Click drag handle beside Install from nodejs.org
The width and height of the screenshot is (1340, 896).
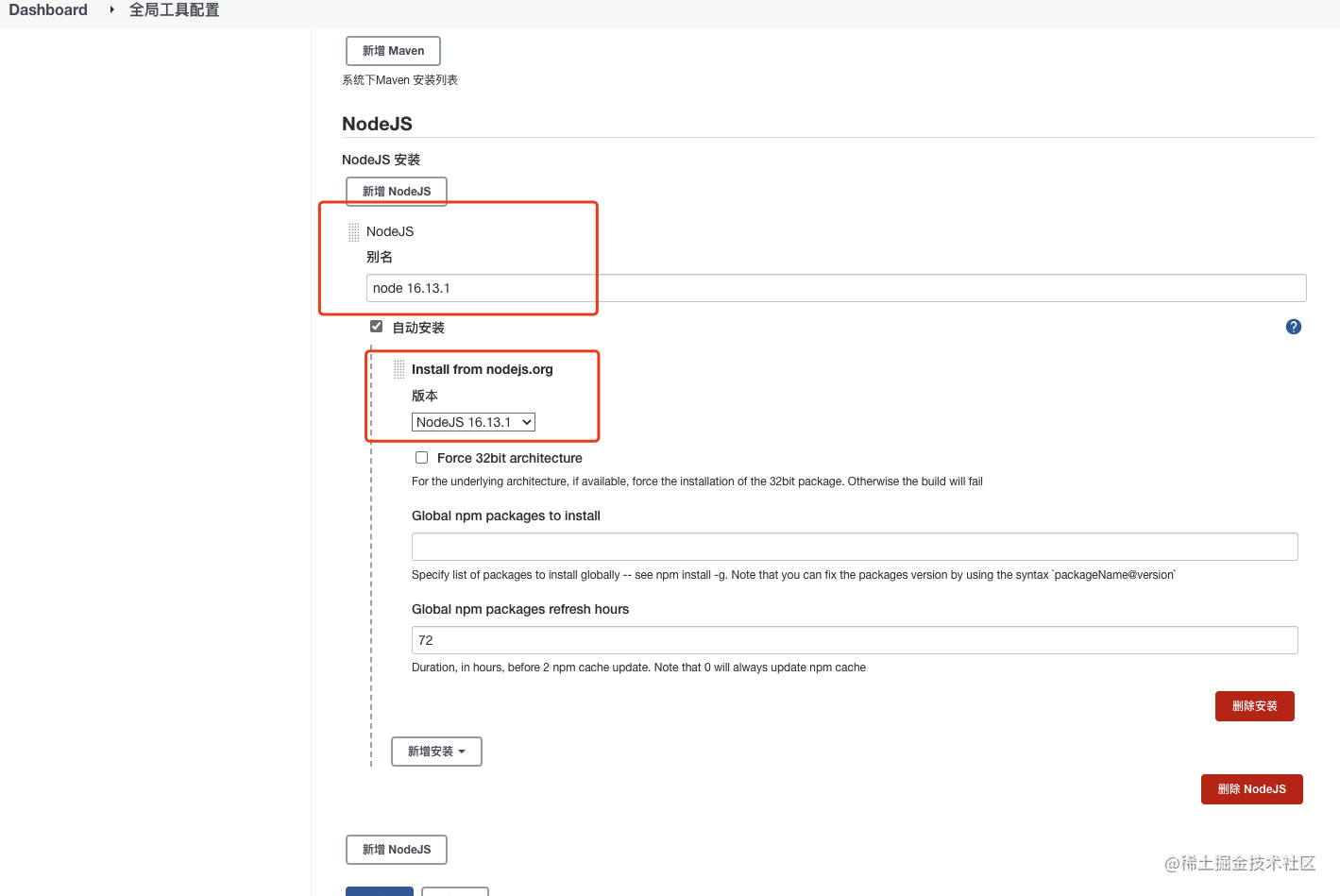(x=399, y=369)
